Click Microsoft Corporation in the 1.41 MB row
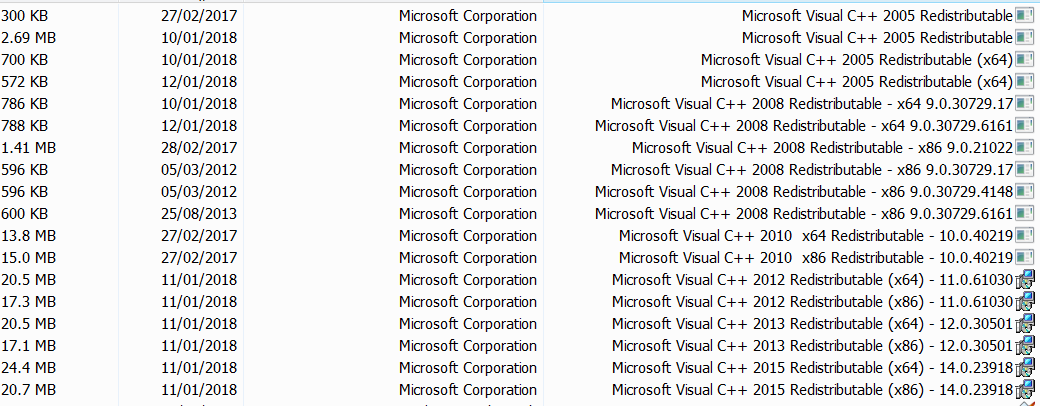The image size is (1040, 406). [x=468, y=147]
